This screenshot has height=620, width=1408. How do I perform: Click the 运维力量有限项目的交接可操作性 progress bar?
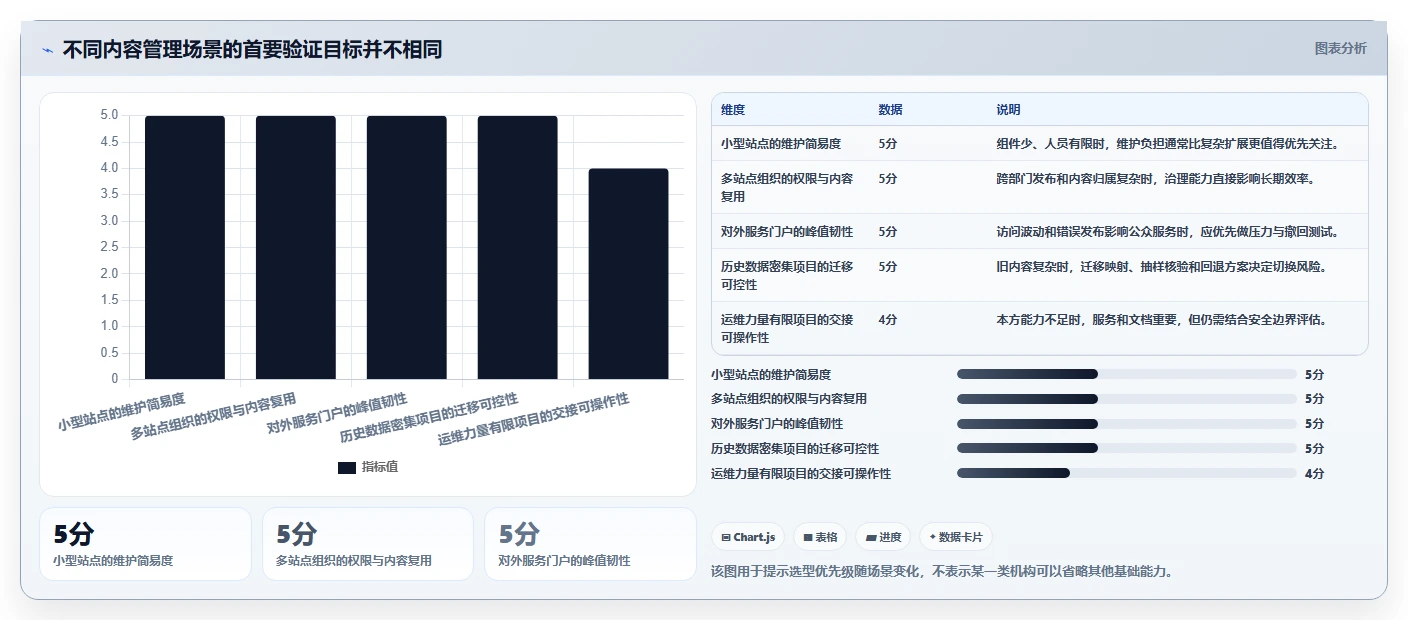(1126, 473)
